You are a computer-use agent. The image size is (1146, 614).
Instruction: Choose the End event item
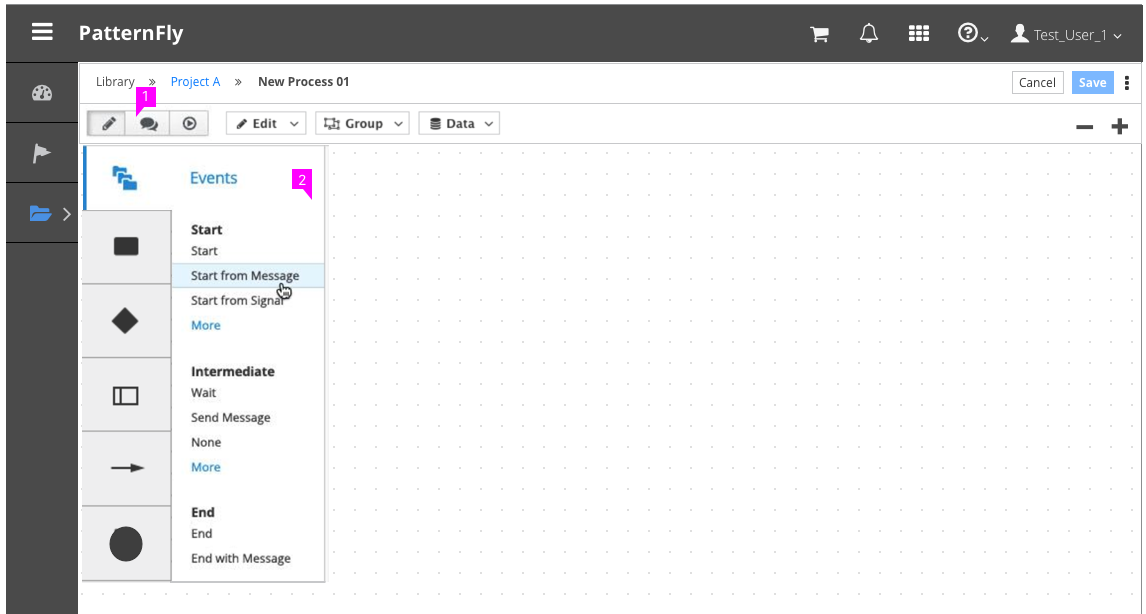pyautogui.click(x=201, y=534)
